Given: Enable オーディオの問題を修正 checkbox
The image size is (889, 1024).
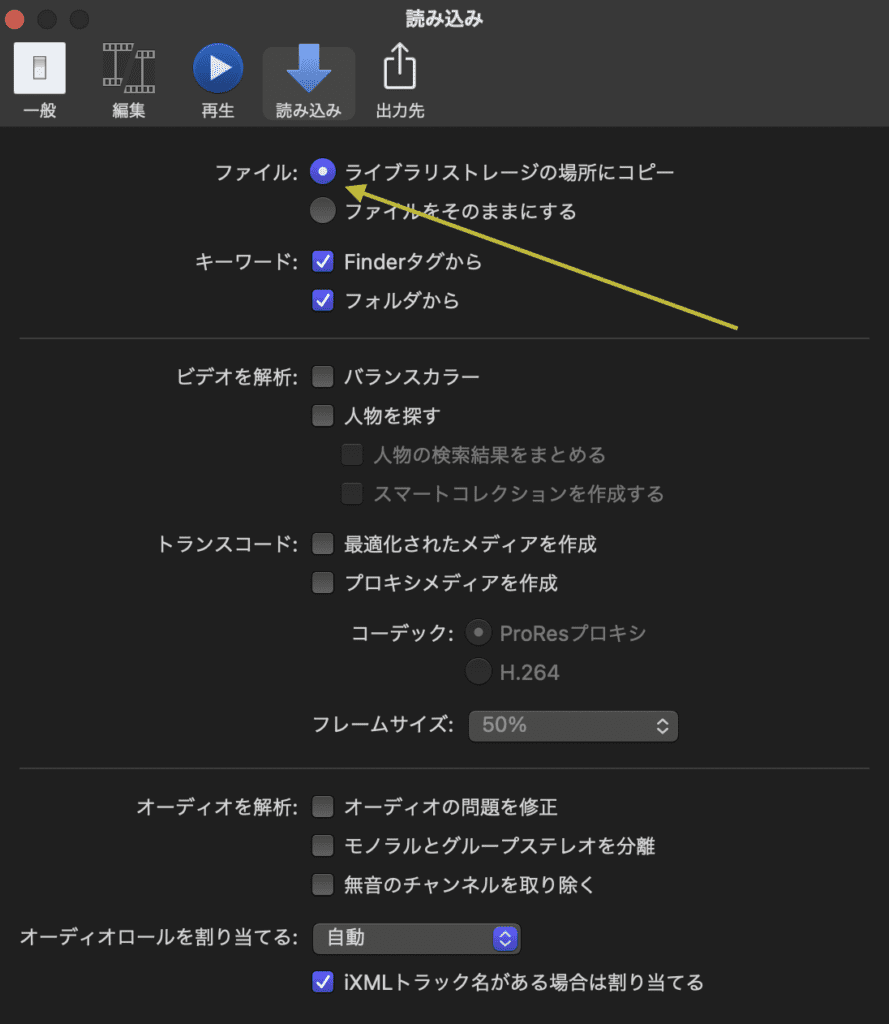Looking at the screenshot, I should [323, 807].
